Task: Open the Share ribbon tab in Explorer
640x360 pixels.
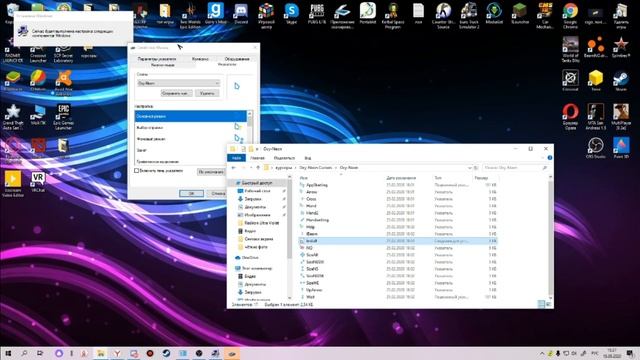Action: tap(284, 158)
